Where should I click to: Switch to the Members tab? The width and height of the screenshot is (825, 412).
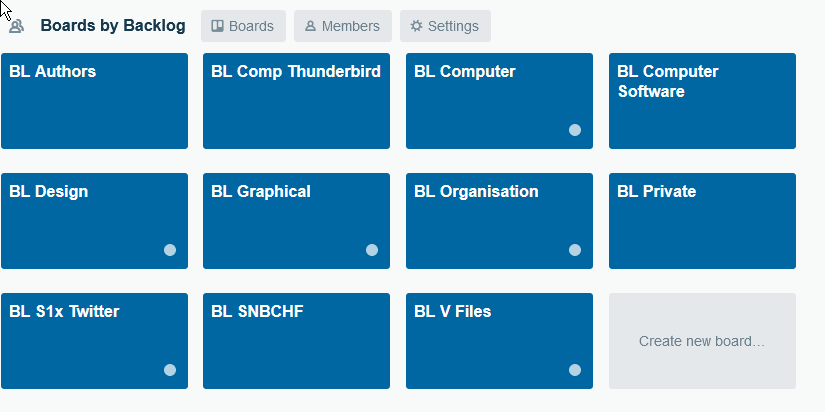[343, 26]
